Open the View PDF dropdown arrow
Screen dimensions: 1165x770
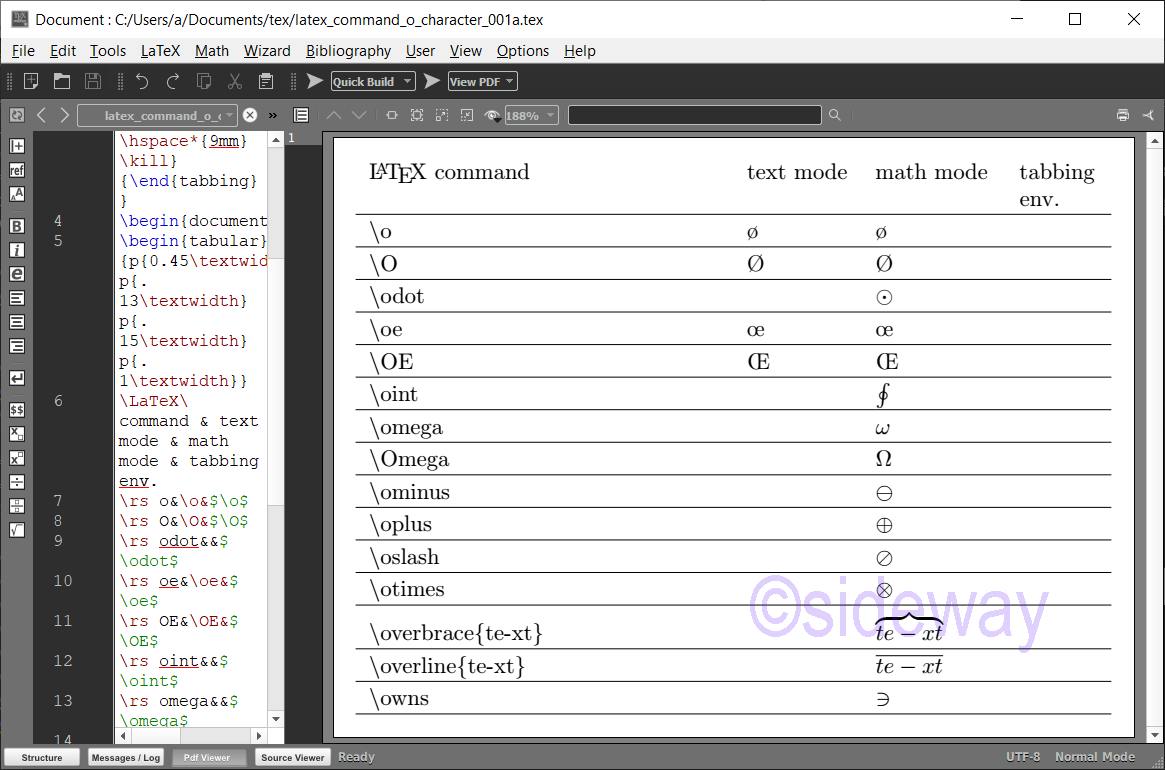[508, 81]
